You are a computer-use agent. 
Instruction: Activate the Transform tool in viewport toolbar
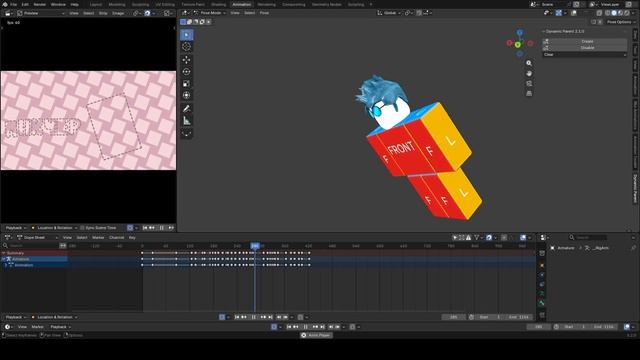187,95
